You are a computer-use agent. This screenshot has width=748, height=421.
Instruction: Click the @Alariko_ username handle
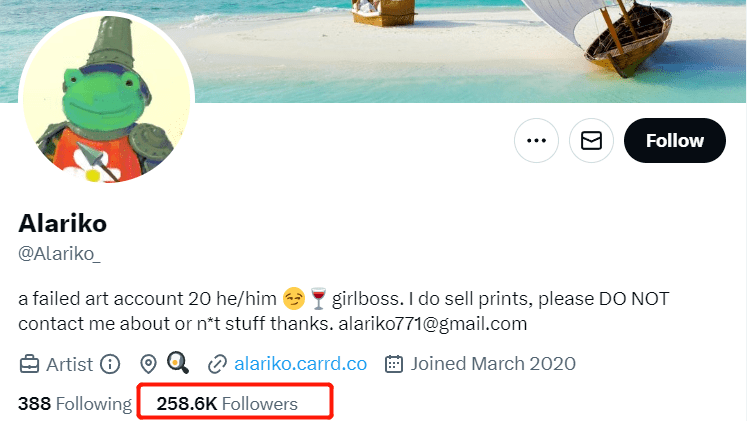point(59,253)
